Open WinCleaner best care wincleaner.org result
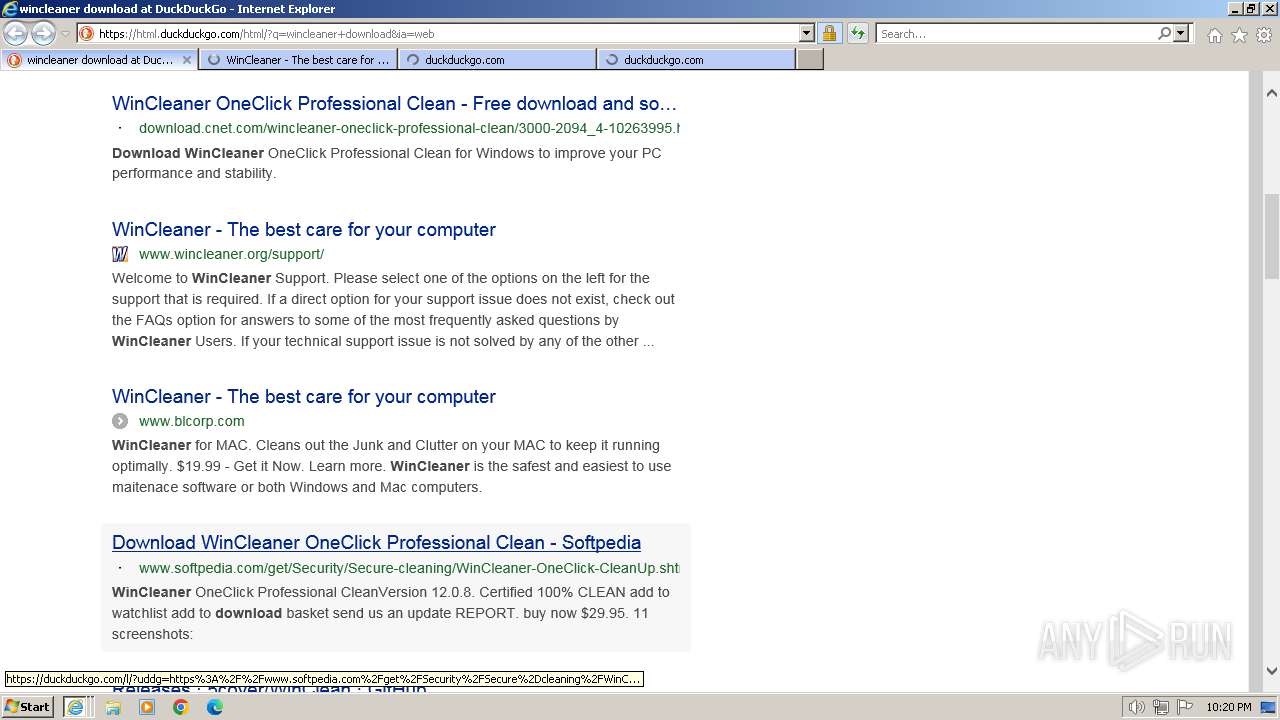The width and height of the screenshot is (1280, 720). coord(304,229)
